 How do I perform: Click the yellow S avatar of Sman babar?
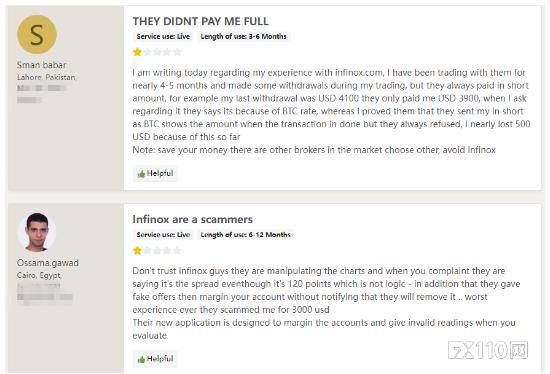click(x=37, y=34)
